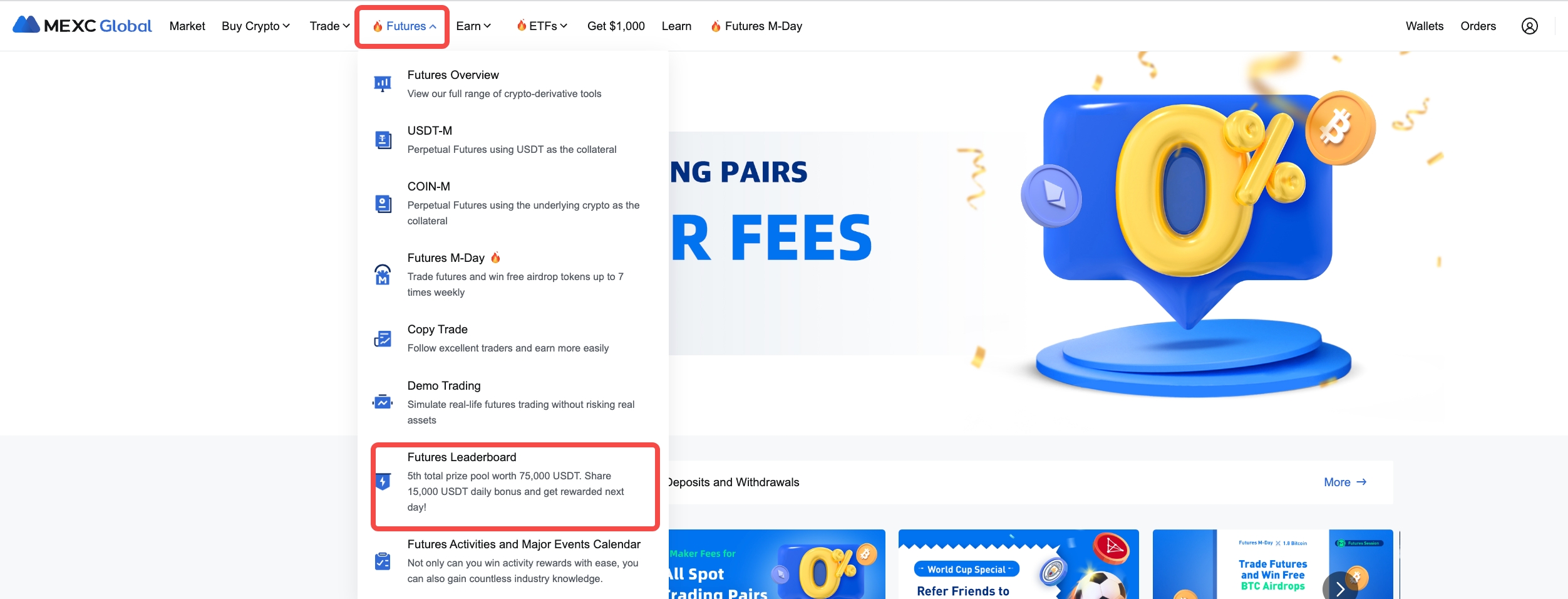Viewport: 1568px width, 599px height.
Task: Collapse the Futures menu
Action: [x=404, y=26]
